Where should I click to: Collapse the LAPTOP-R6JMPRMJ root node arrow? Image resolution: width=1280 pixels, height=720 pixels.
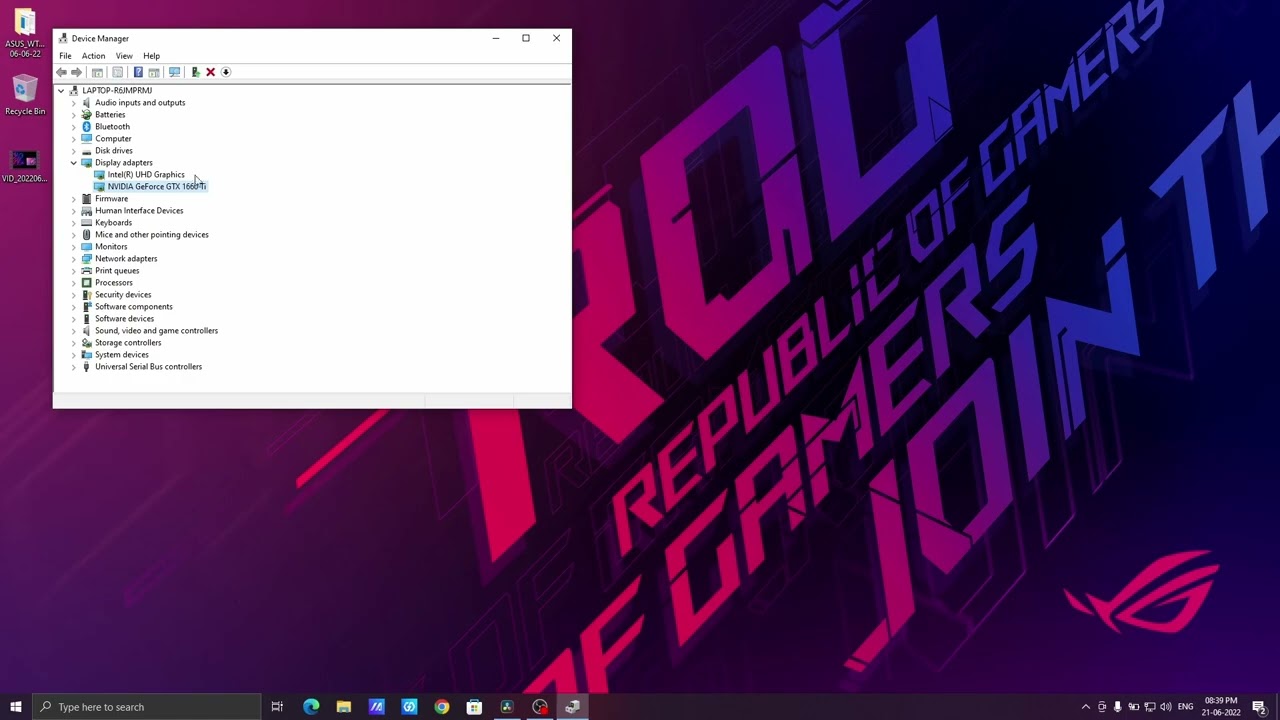click(x=61, y=91)
